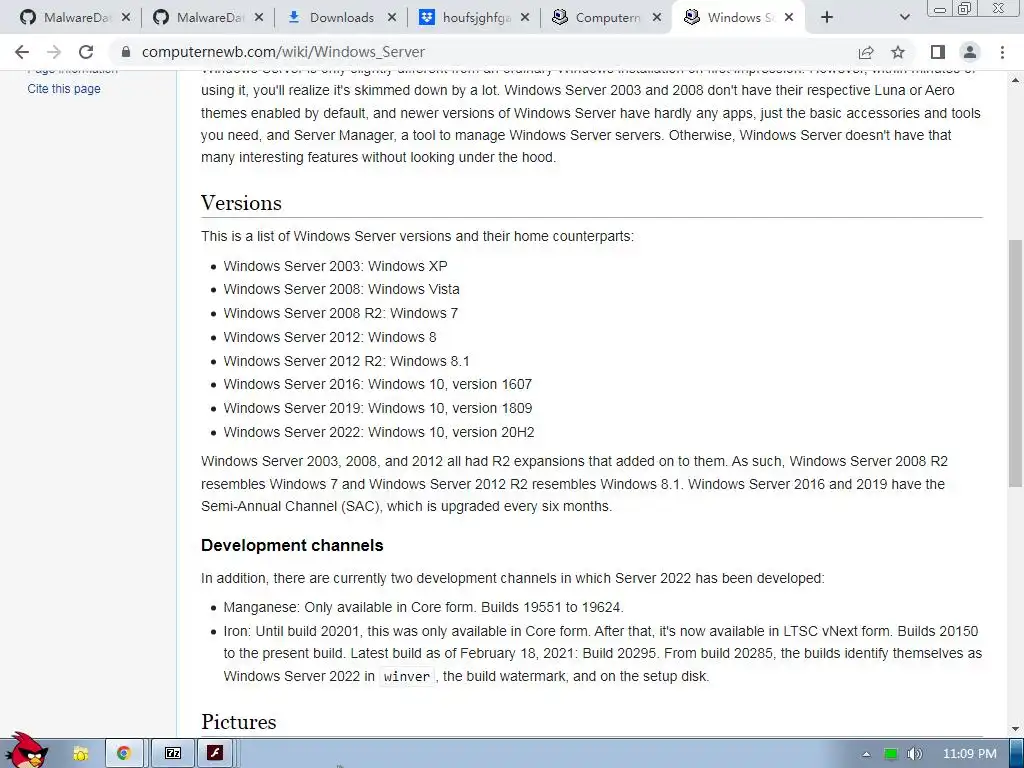View site info via the padlock icon
The width and height of the screenshot is (1024, 768).
pos(126,52)
